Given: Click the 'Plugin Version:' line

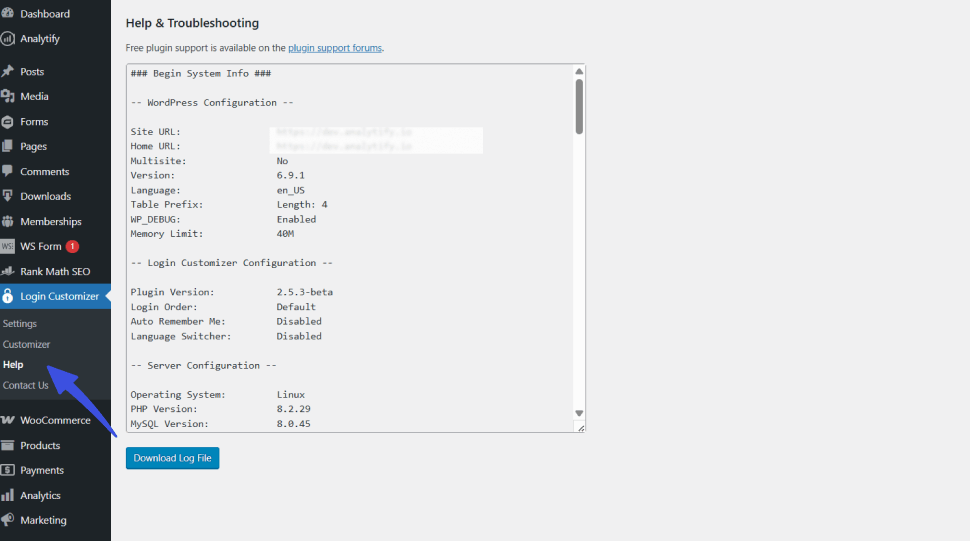Looking at the screenshot, I should [x=231, y=292].
